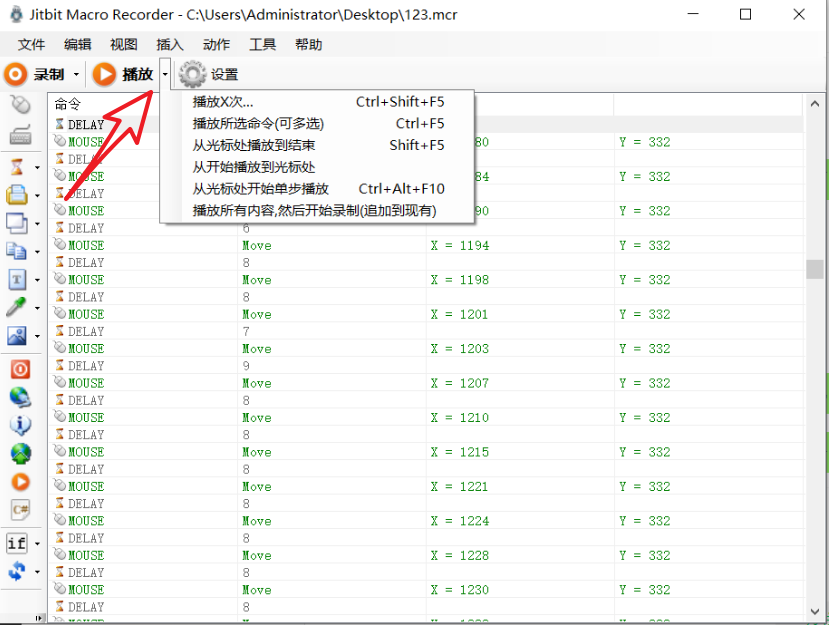Expand the 录制 record dropdown arrow
This screenshot has height=625, width=829.
76,74
